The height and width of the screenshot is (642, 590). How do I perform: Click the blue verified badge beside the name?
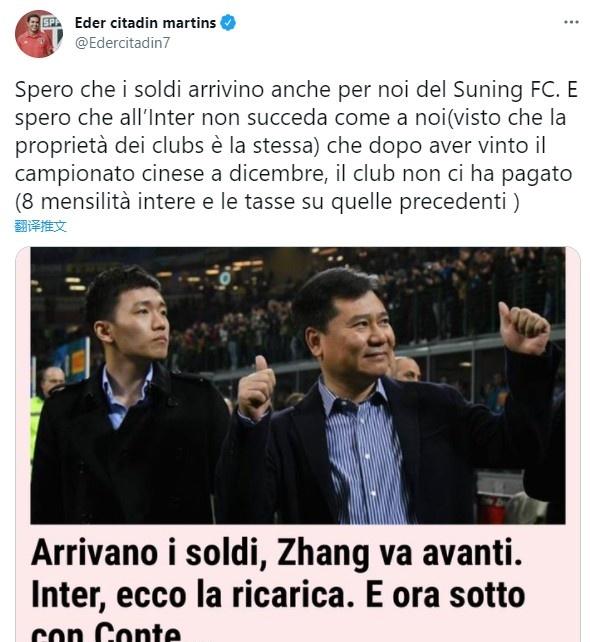pyautogui.click(x=228, y=23)
